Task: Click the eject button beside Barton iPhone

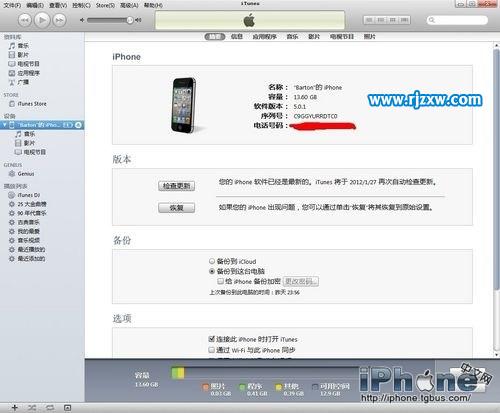Action: [x=78, y=125]
